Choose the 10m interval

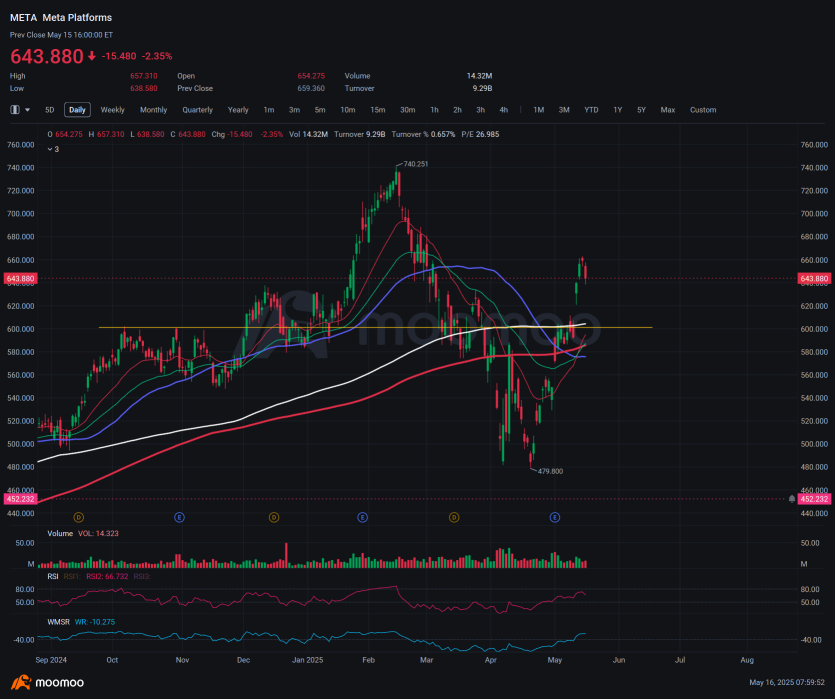tap(348, 110)
